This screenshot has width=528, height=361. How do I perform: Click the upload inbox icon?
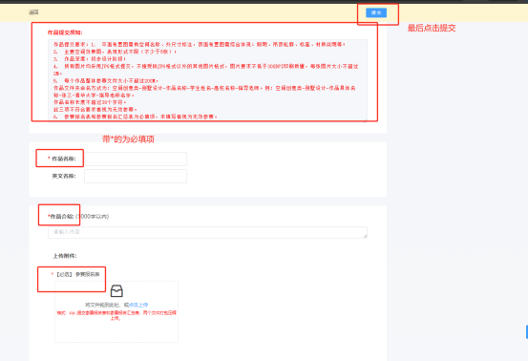[117, 291]
